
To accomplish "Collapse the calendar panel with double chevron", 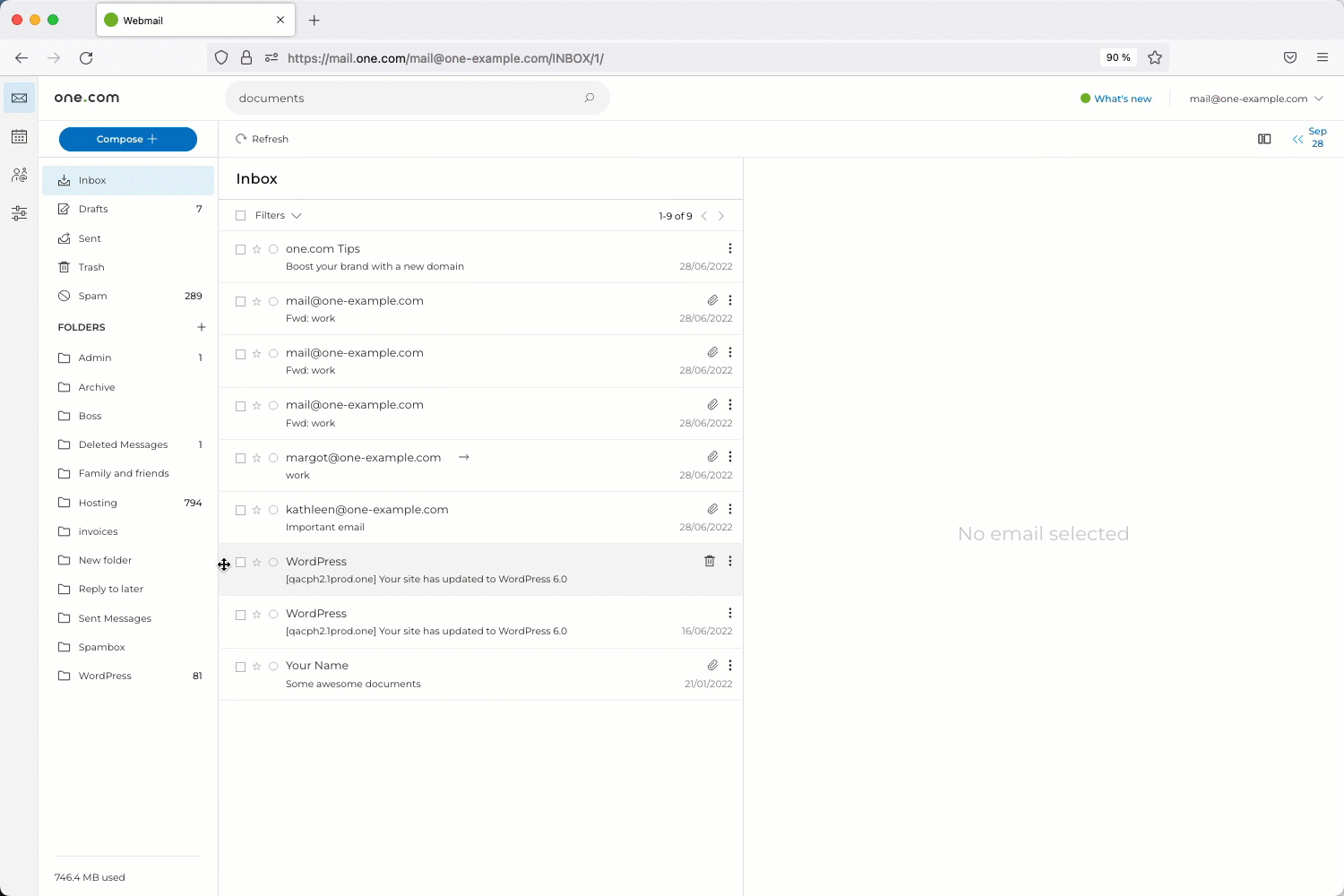I will pos(1297,139).
